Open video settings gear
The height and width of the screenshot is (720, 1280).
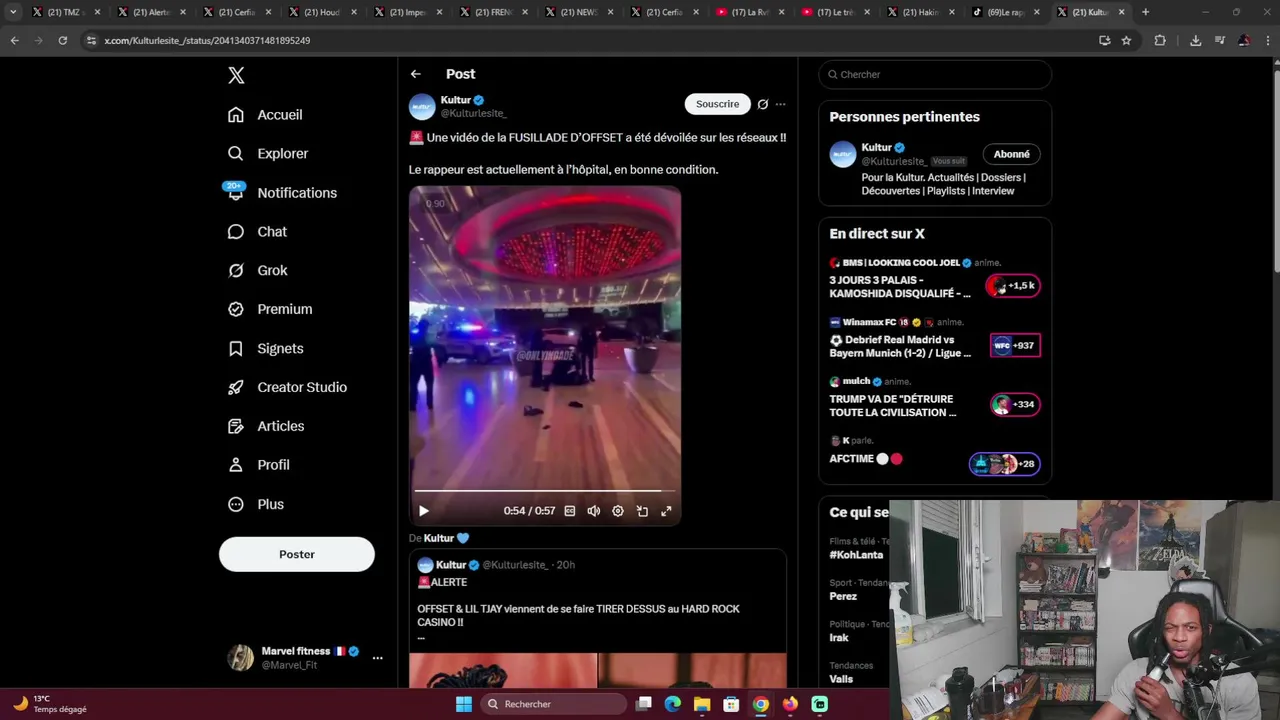pyautogui.click(x=618, y=511)
